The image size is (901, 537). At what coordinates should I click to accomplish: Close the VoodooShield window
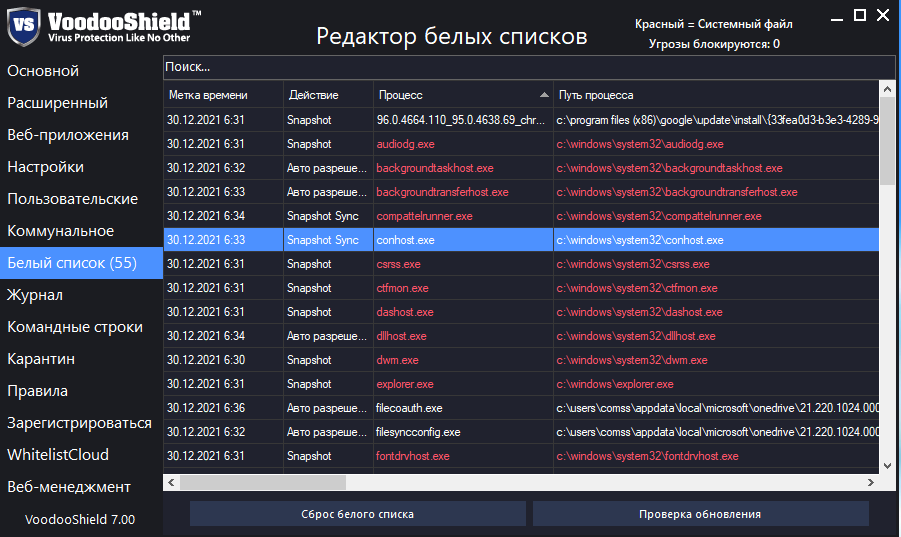[x=883, y=16]
